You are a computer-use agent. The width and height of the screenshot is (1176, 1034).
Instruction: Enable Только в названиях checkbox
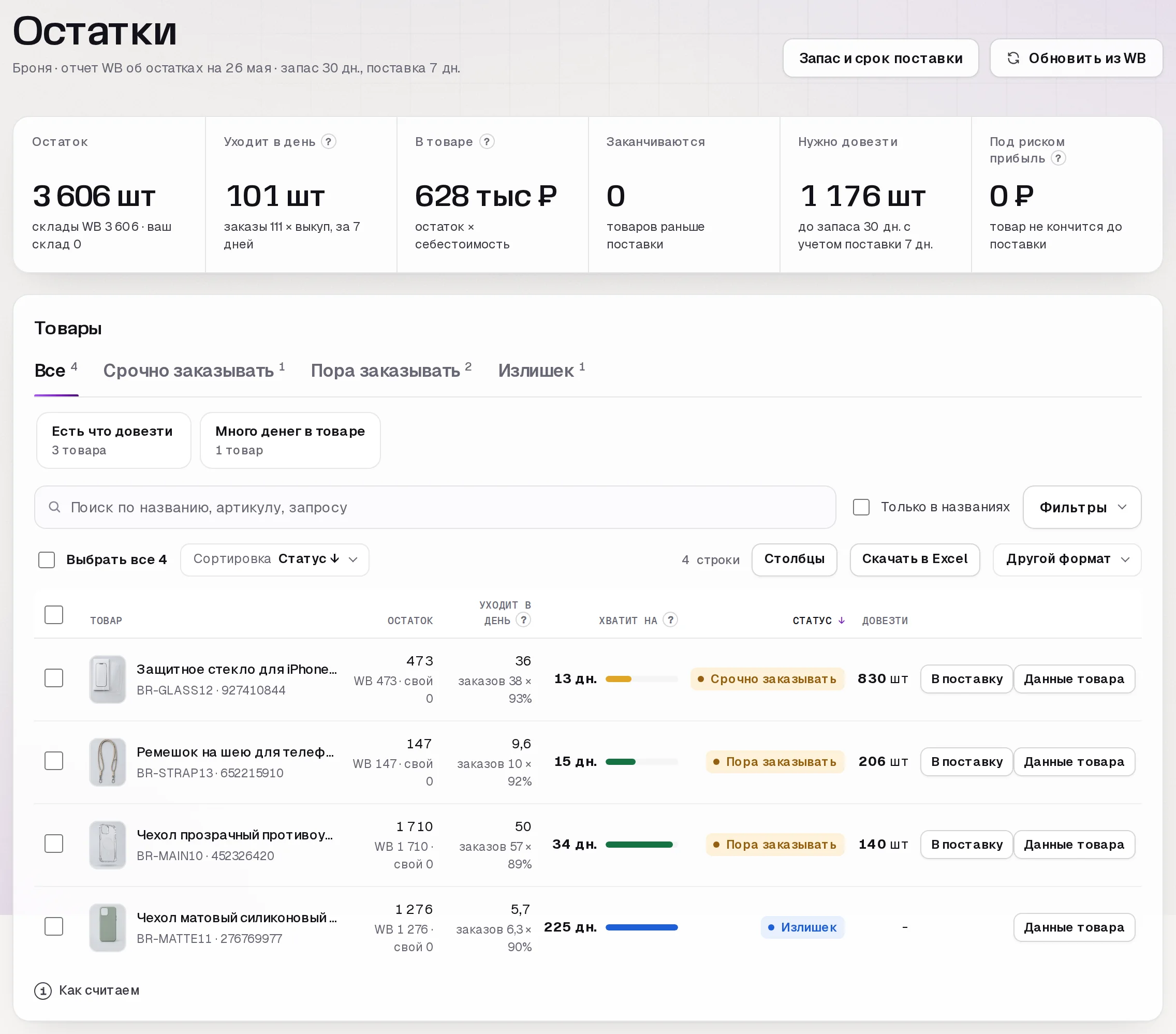[861, 507]
